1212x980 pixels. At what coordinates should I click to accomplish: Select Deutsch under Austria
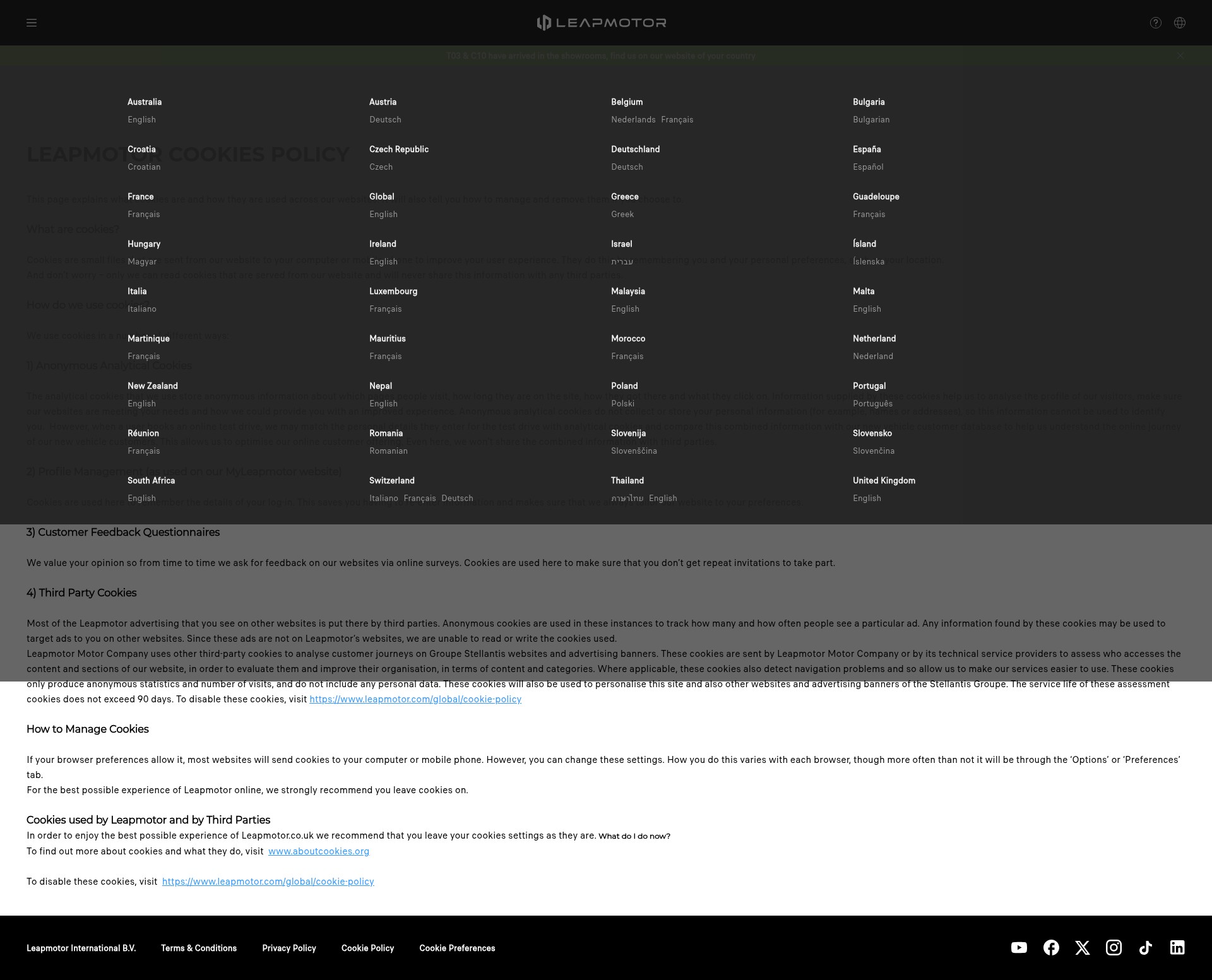pos(385,119)
